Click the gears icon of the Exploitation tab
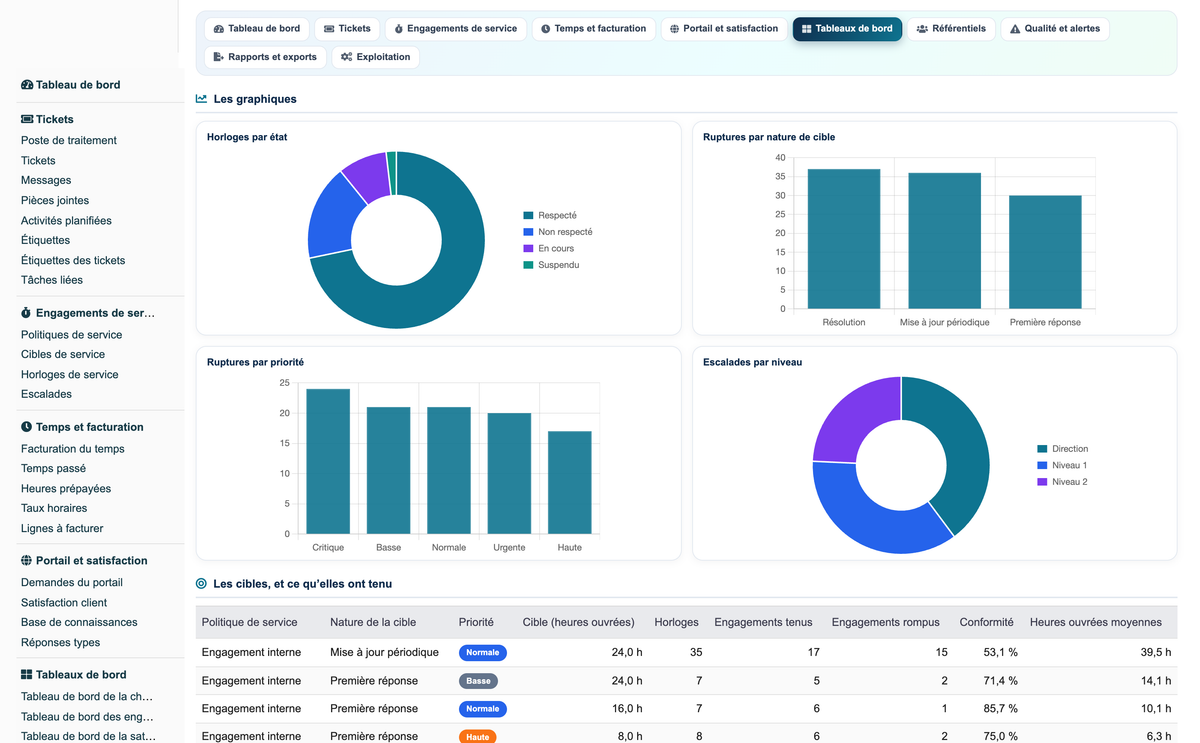Screen dimensions: 1200x743 (x=346, y=57)
